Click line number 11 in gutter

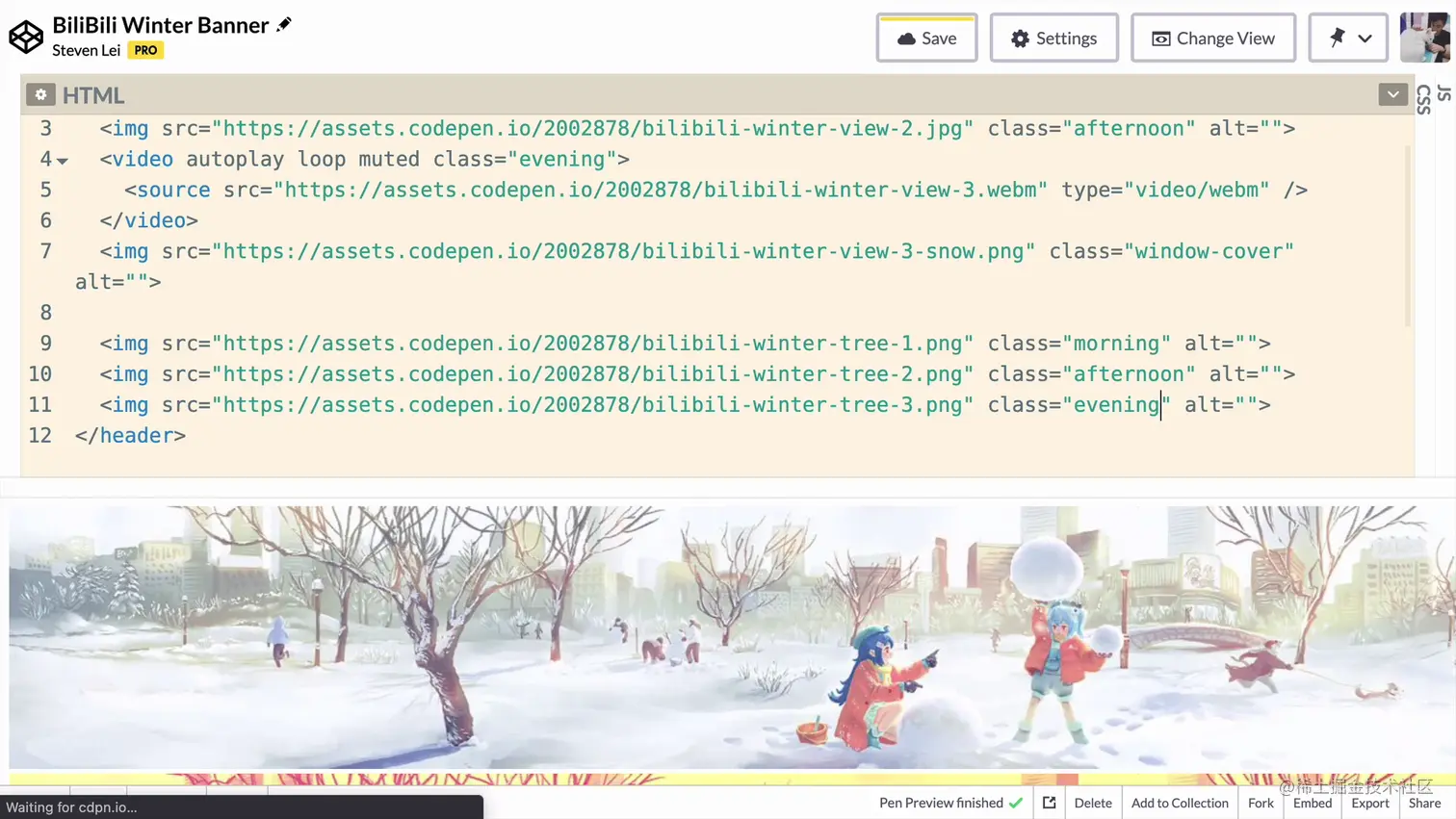[x=40, y=405]
